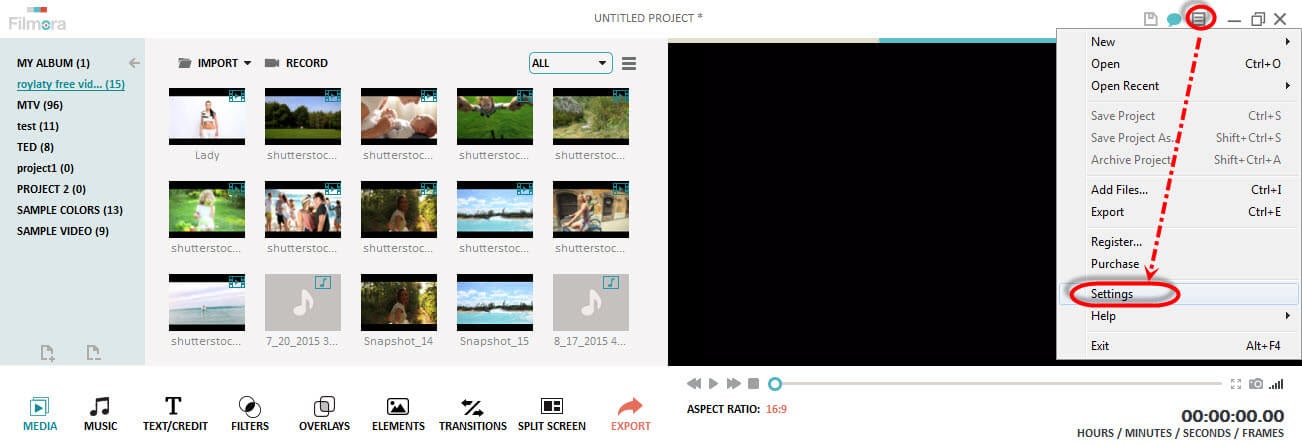
Task: Select the Lady video thumbnail
Action: click(x=207, y=117)
